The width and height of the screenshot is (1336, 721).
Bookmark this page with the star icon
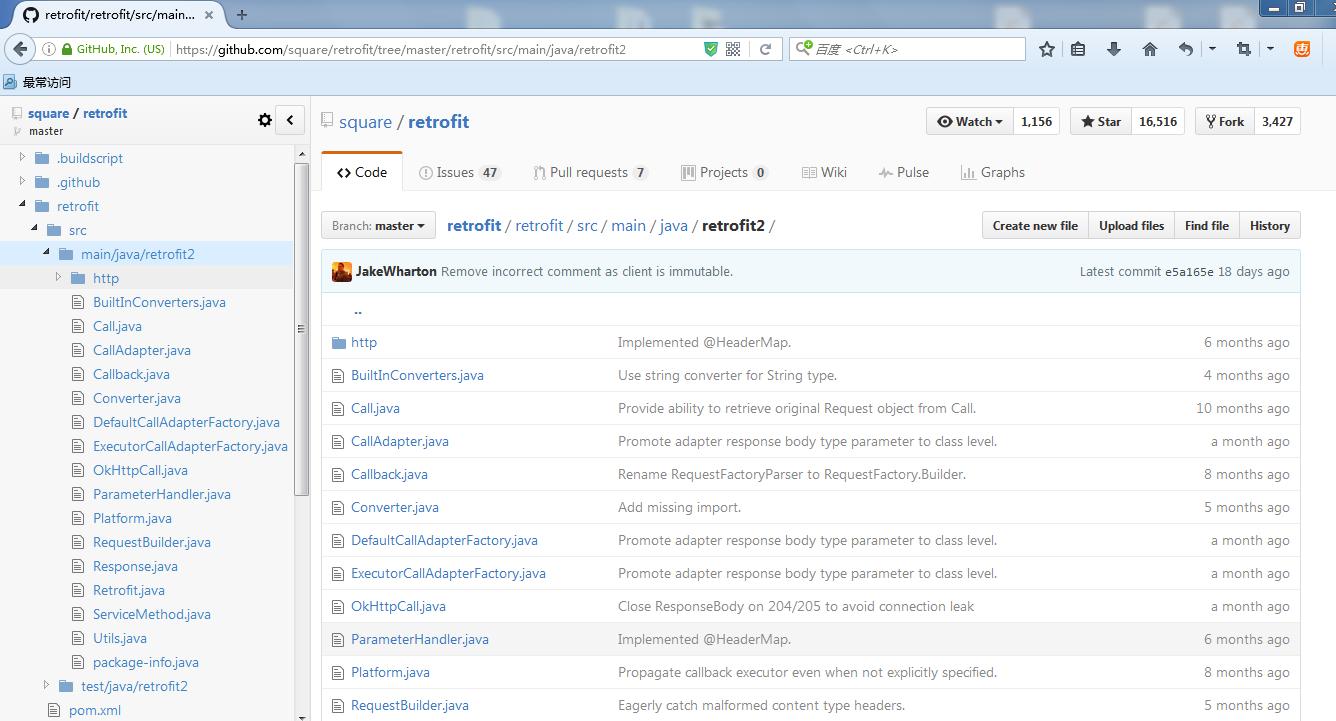coord(1047,49)
